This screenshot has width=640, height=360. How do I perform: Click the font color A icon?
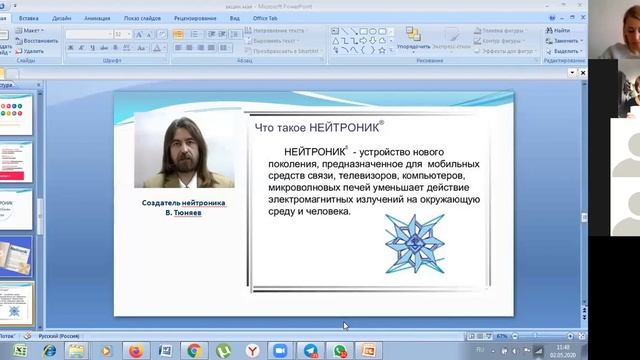[x=157, y=48]
